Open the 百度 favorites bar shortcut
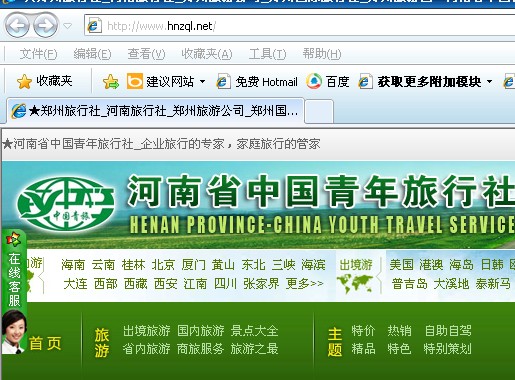 (x=328, y=81)
